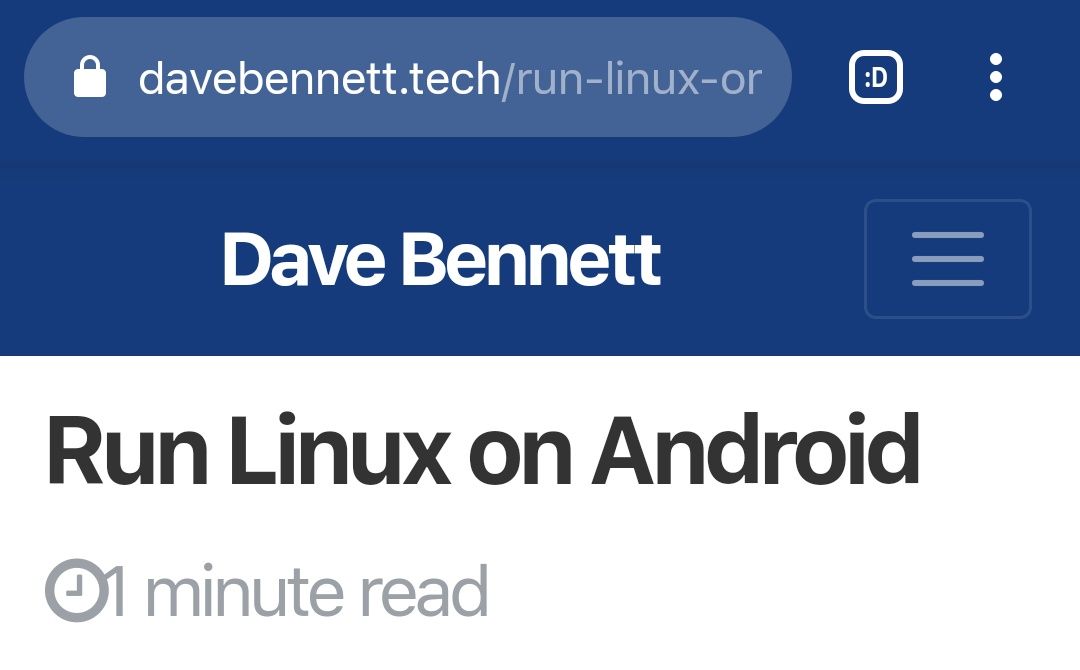Focus the davebennett.tech address bar
The height and width of the screenshot is (670, 1080).
pos(408,77)
